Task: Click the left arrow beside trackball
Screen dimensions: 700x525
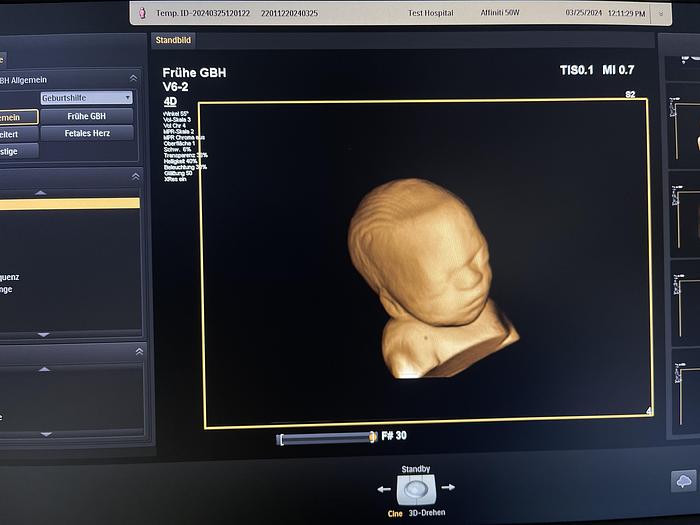Action: point(384,489)
